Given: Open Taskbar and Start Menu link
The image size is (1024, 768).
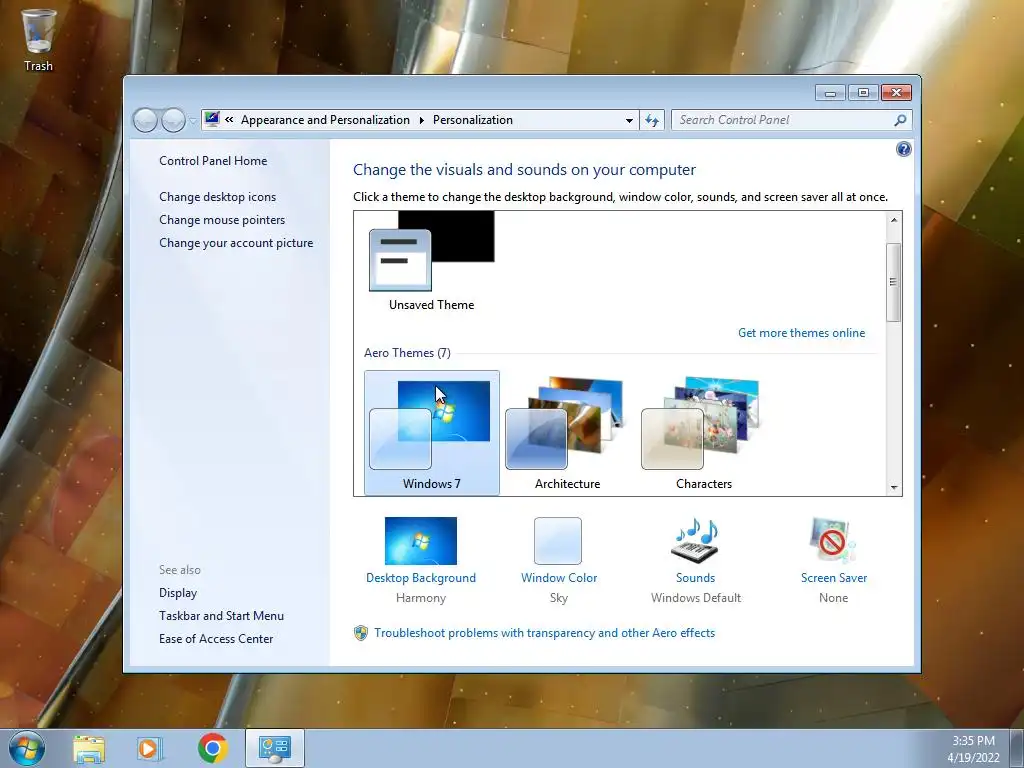Looking at the screenshot, I should point(221,615).
